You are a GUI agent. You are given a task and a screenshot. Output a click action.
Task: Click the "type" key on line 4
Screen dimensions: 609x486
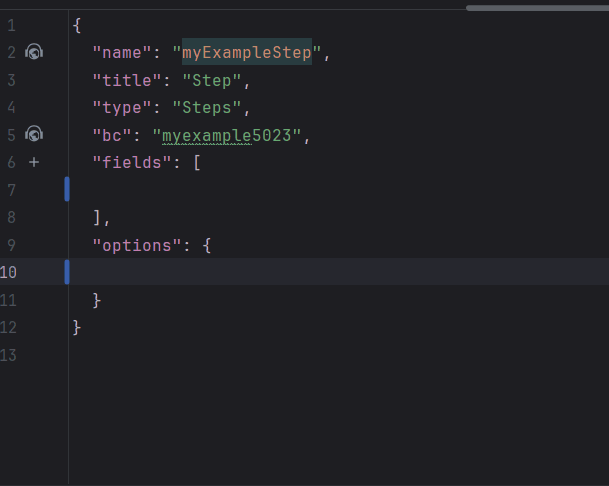(x=117, y=107)
